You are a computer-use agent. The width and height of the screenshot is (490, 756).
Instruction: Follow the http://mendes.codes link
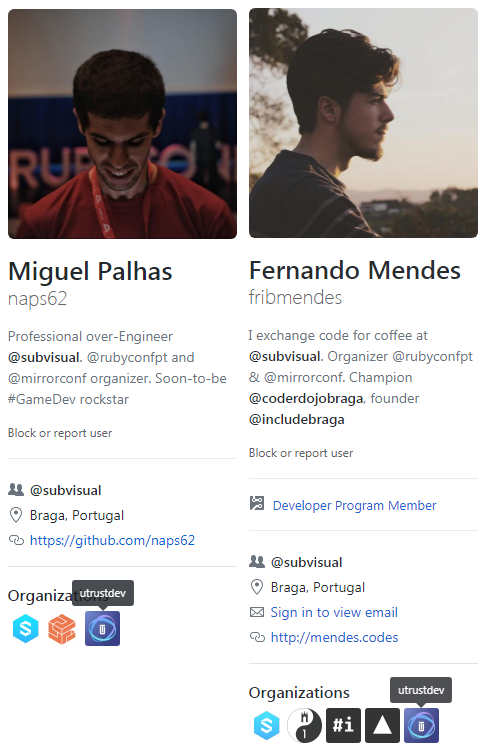point(334,637)
